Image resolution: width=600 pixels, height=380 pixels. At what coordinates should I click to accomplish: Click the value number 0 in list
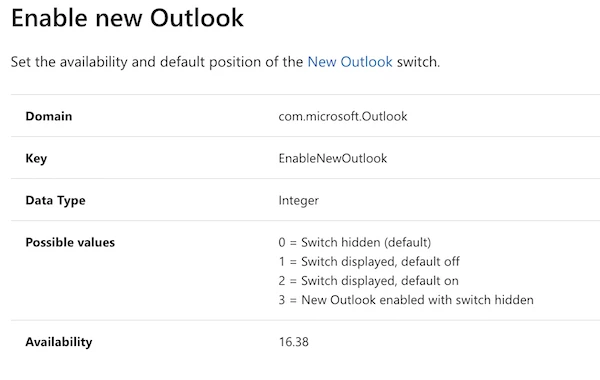[282, 242]
